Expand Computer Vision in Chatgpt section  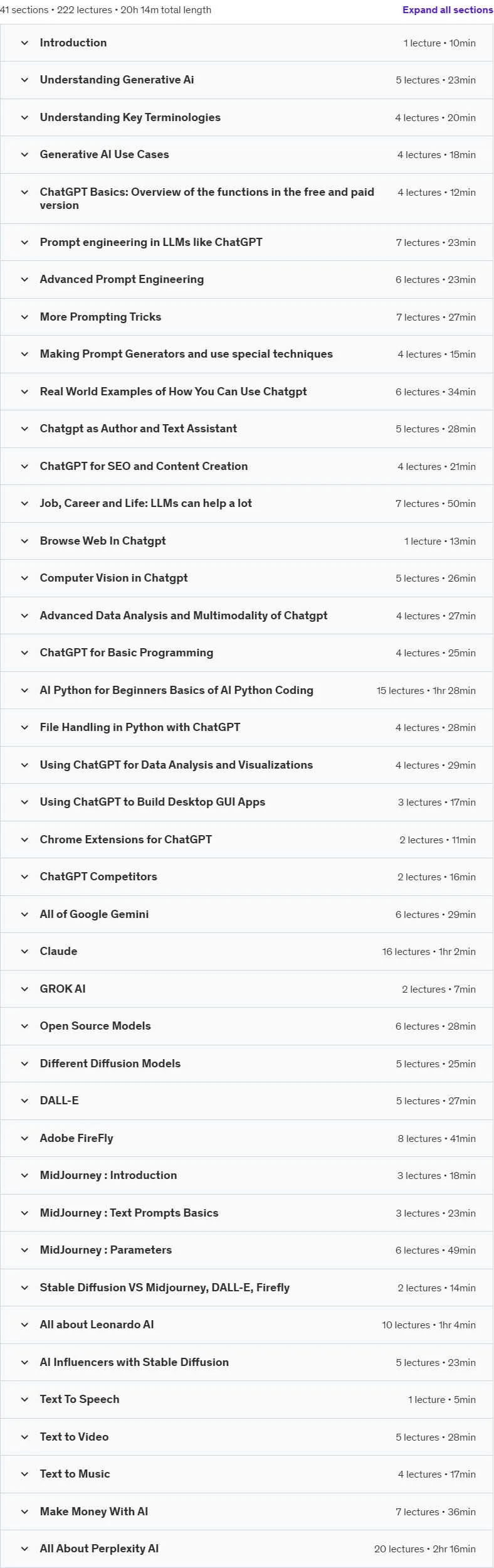(246, 579)
